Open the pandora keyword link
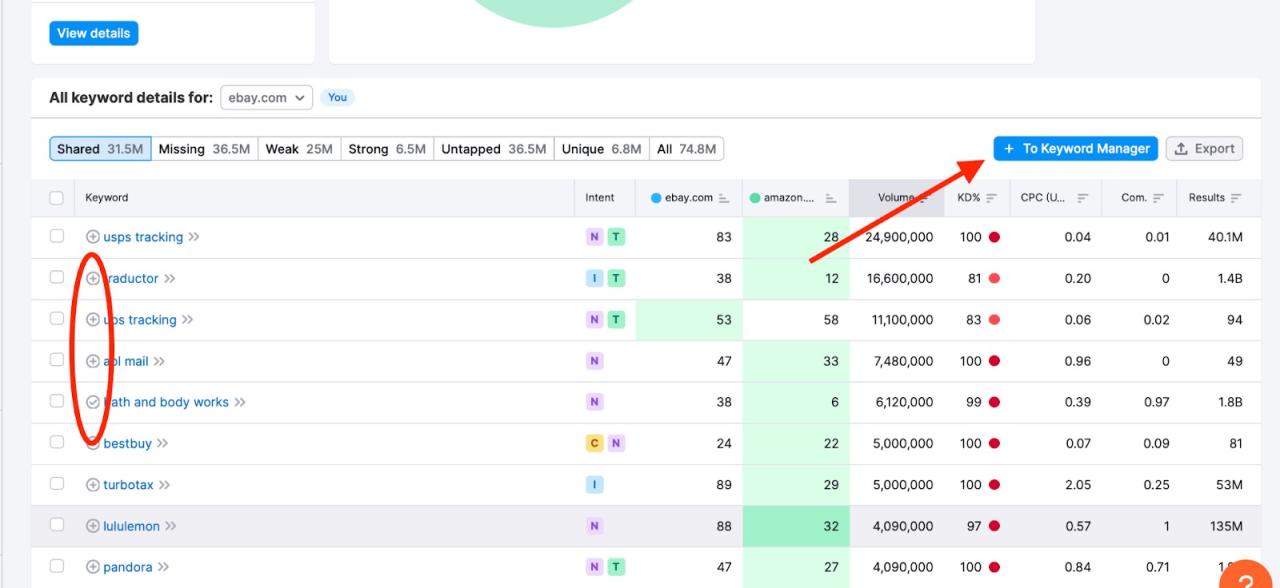Viewport: 1280px width, 588px height. coord(128,567)
